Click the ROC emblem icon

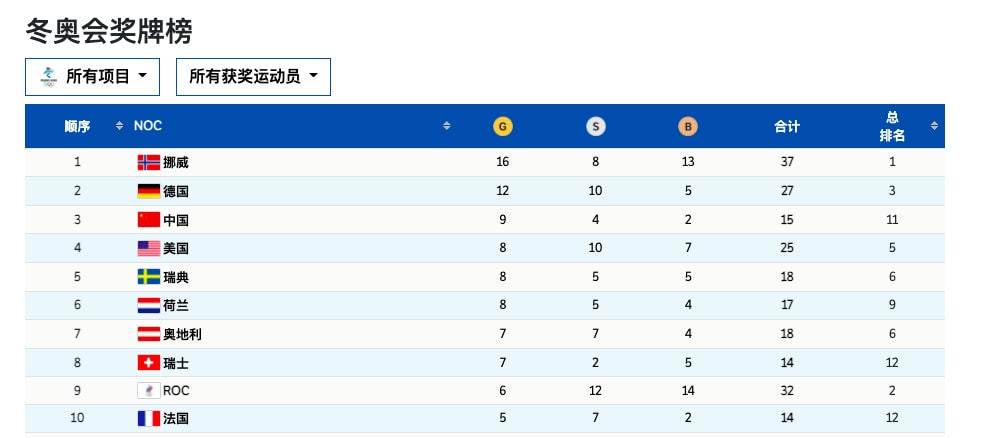pos(148,391)
